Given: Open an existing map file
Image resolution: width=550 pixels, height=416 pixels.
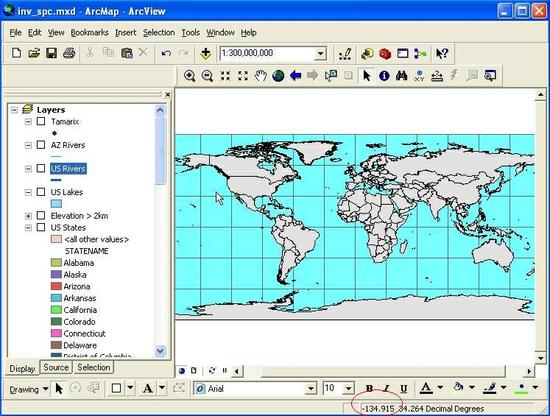Looking at the screenshot, I should pos(34,53).
